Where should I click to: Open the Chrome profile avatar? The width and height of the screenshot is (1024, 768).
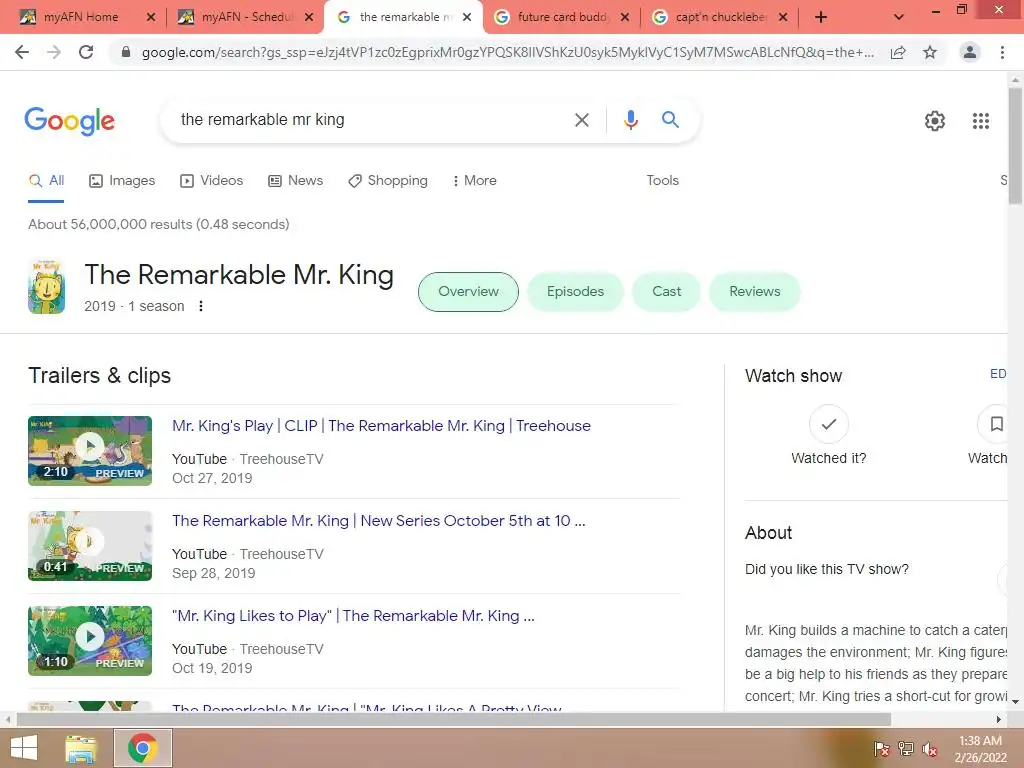(970, 52)
